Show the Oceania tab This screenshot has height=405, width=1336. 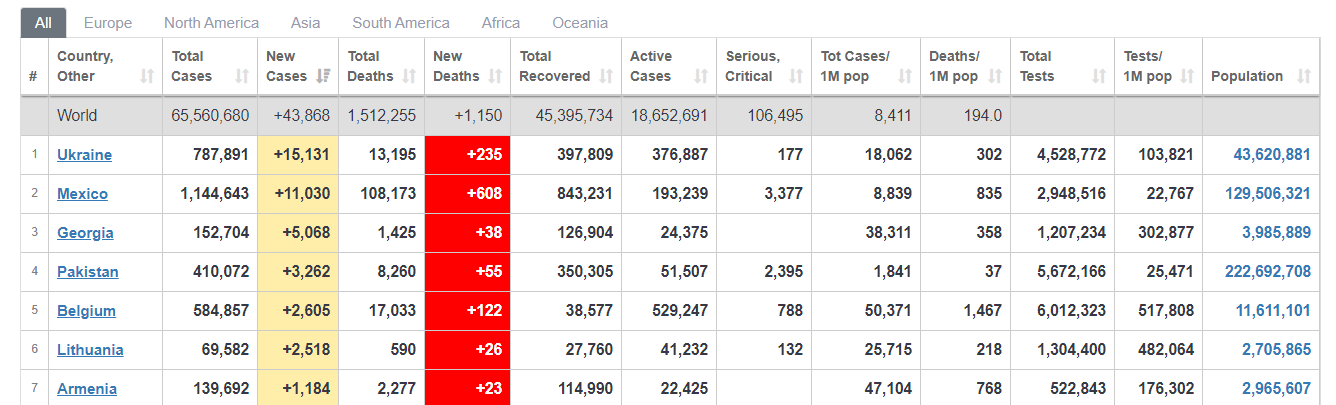[580, 23]
